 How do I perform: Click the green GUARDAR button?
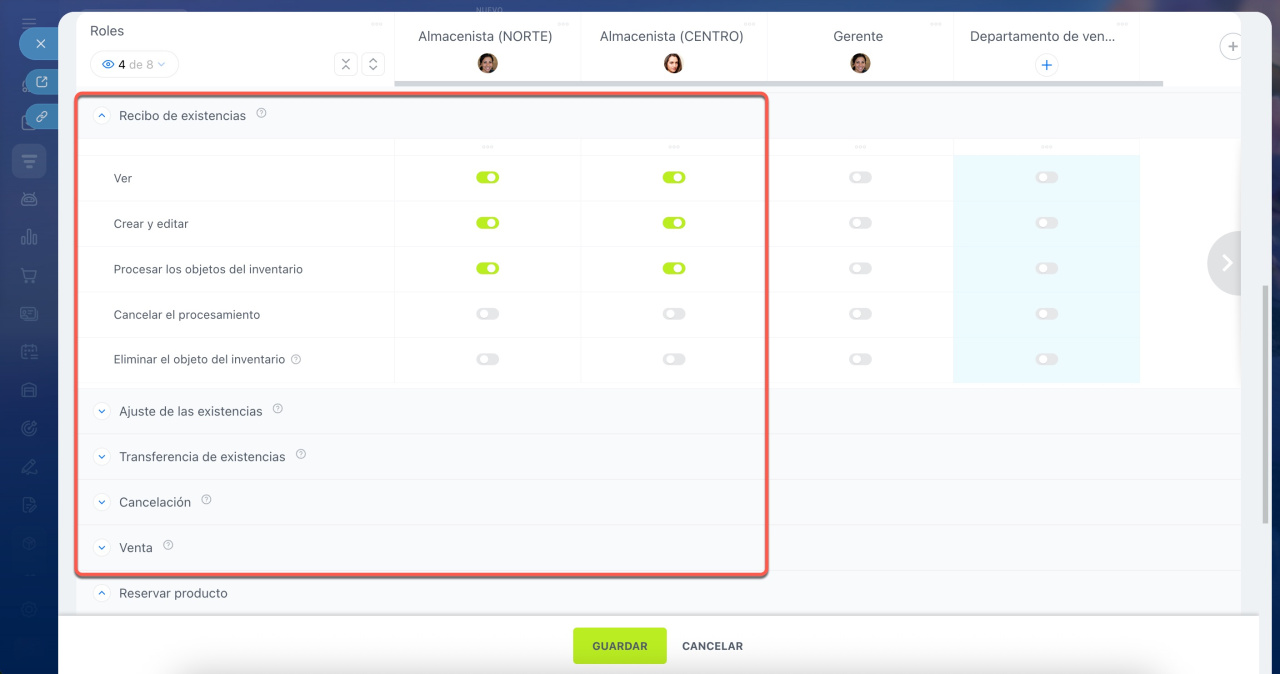619,646
